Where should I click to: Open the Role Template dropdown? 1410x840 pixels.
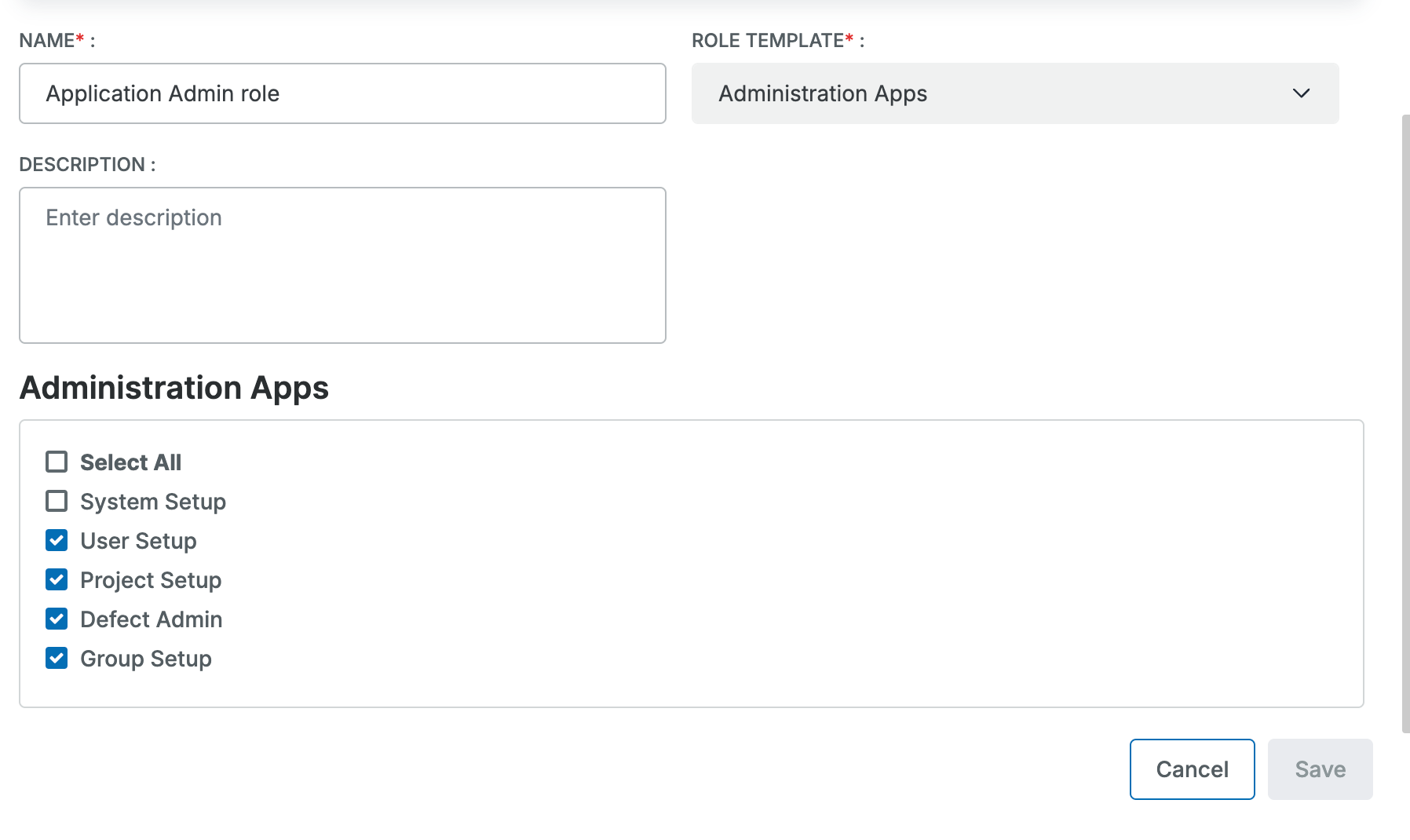(1014, 93)
